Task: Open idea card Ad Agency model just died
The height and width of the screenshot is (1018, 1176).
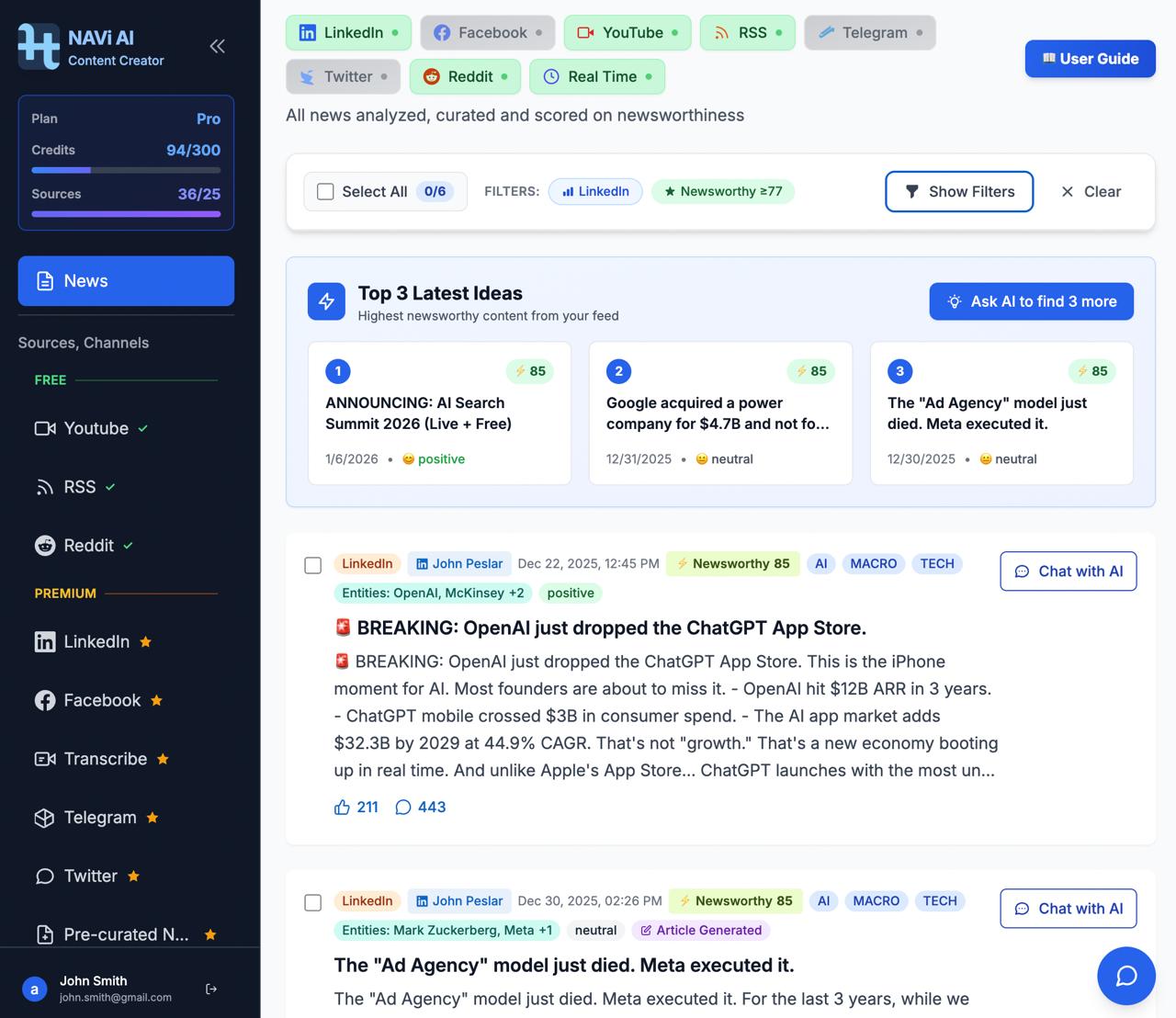Action: point(1001,413)
